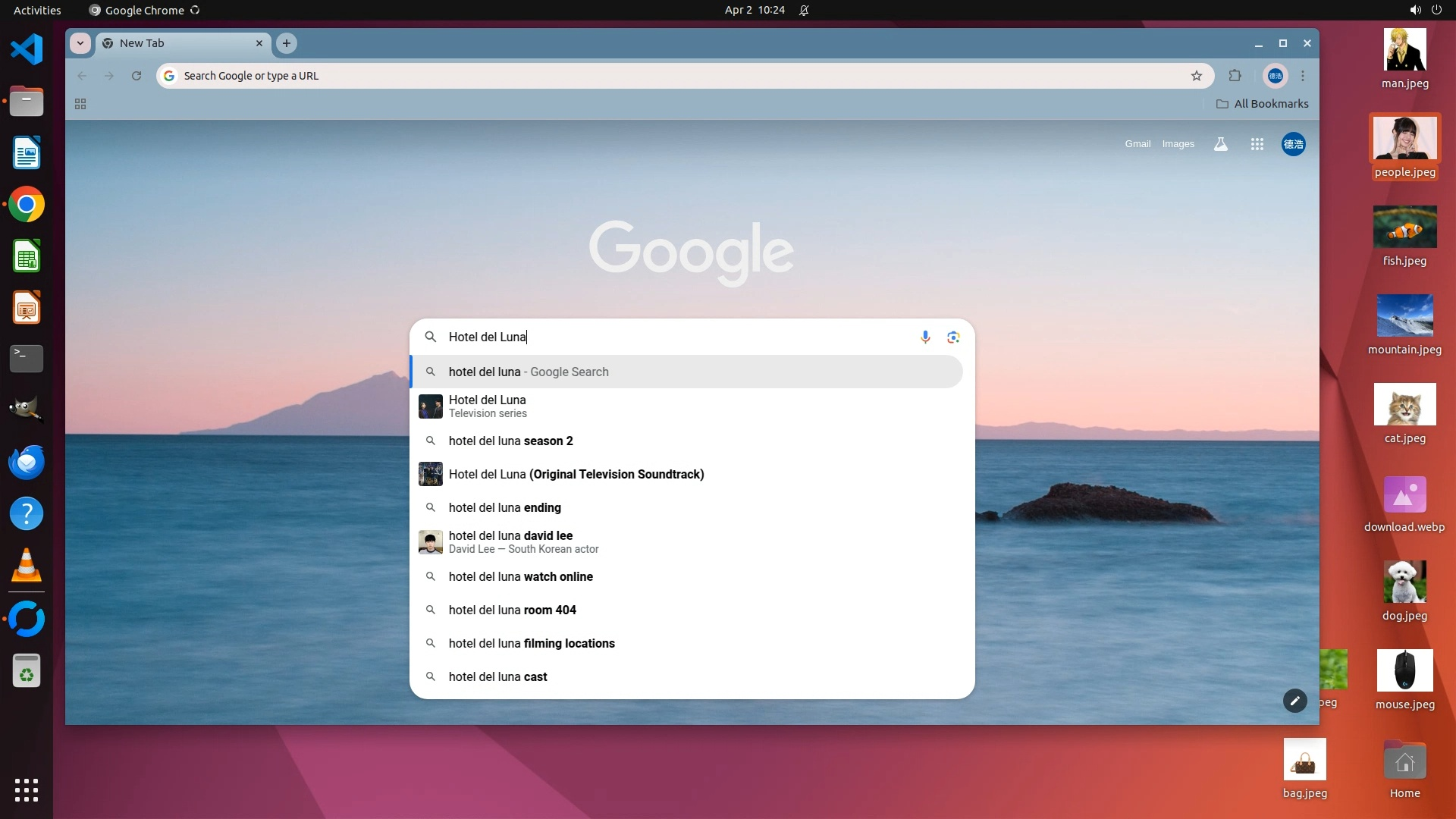The image size is (1456, 819).
Task: Select Hotel del Luna Television series entry
Action: (x=487, y=406)
